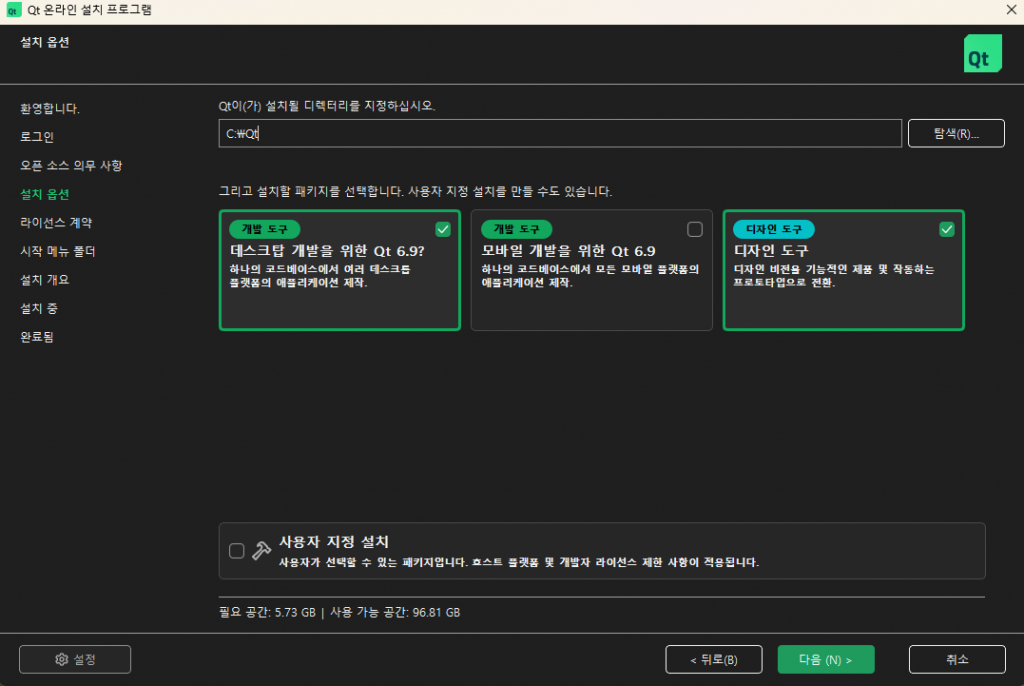Browse for folder with 탐색(R)... button
The width and height of the screenshot is (1024, 686).
955,134
